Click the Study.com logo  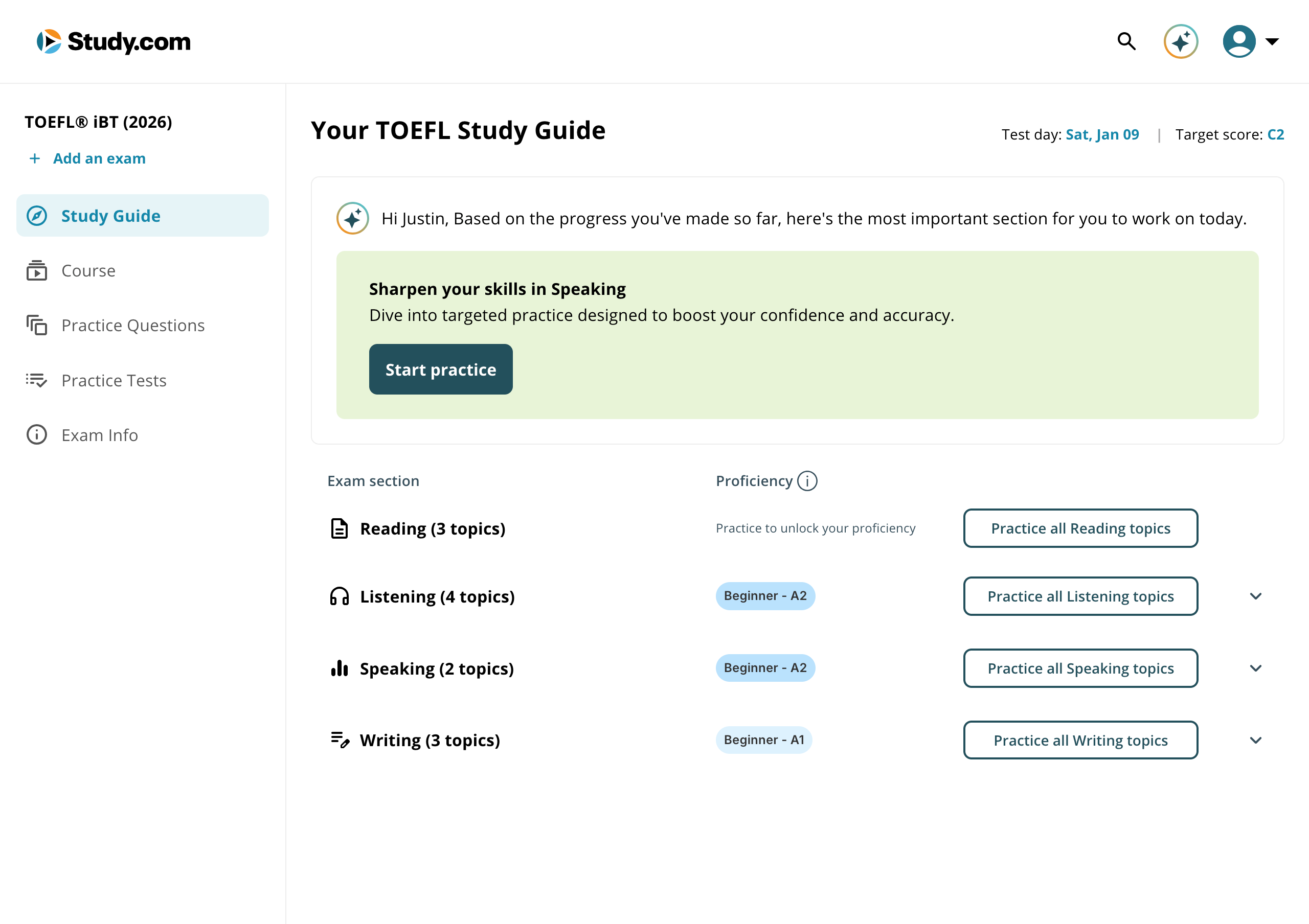pos(114,41)
